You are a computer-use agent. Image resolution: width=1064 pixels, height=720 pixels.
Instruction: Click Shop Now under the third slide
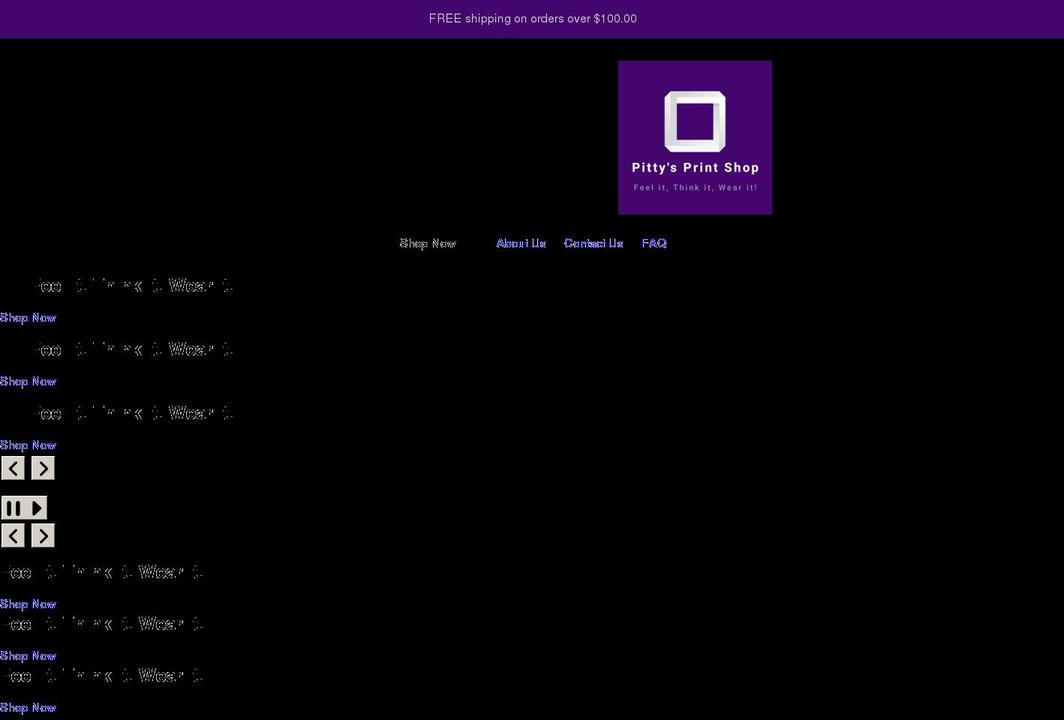(x=28, y=444)
